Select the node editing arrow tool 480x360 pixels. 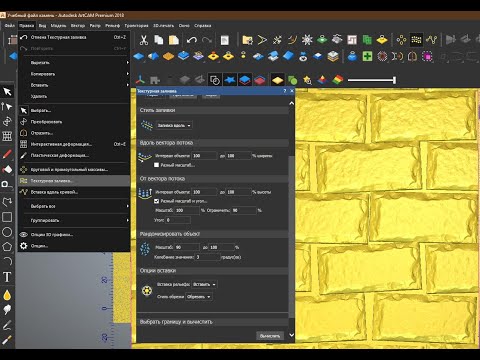(7, 106)
